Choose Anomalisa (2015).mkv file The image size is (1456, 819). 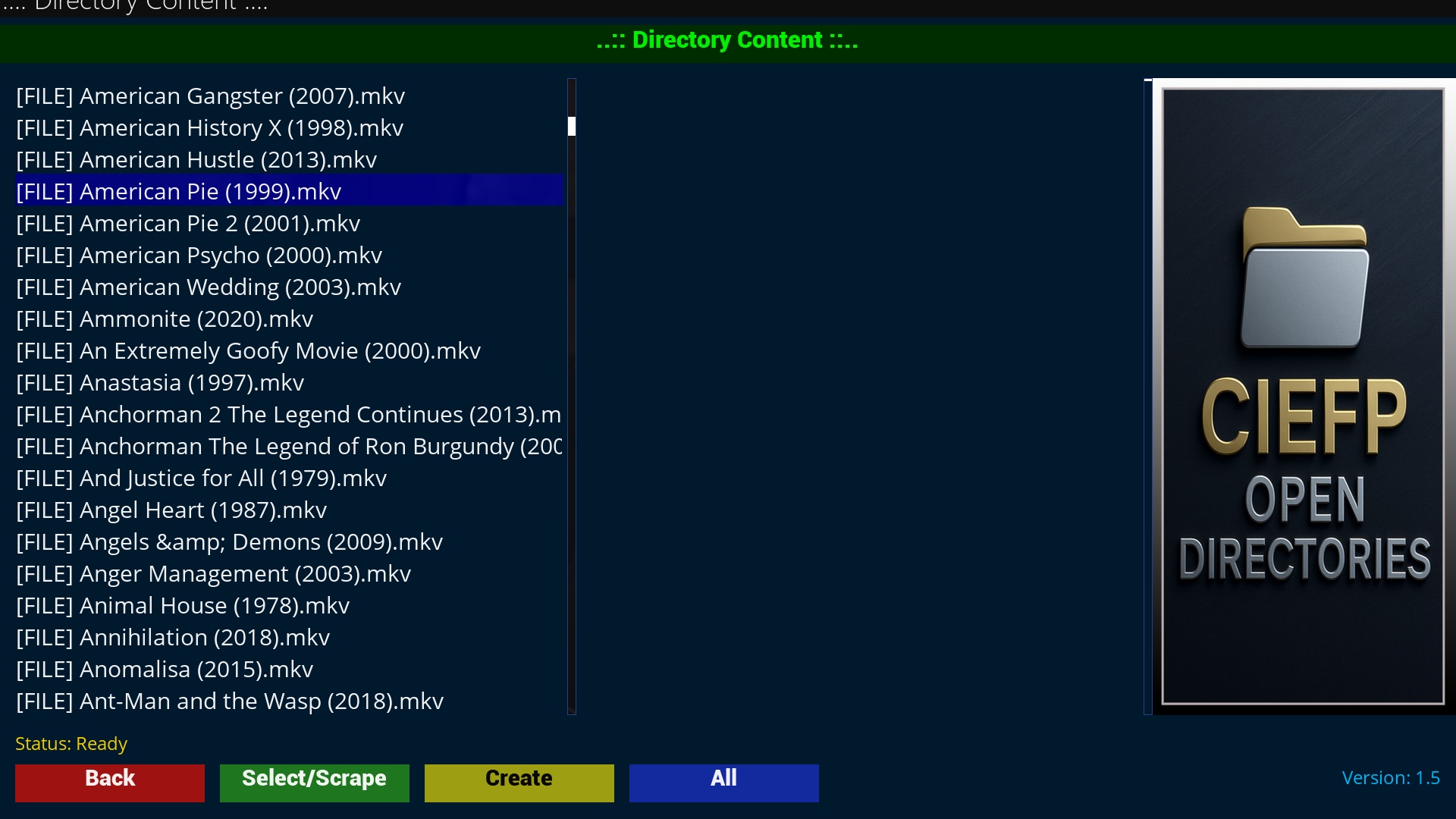tap(289, 670)
